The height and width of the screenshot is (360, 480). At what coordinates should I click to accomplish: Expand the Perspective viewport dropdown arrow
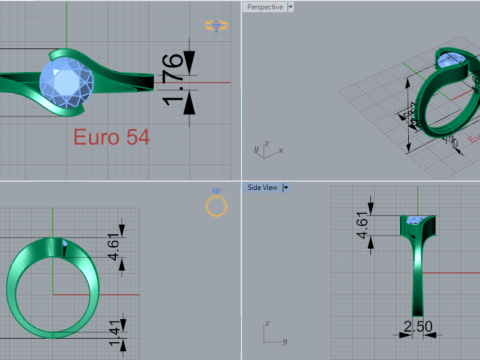(x=290, y=7)
